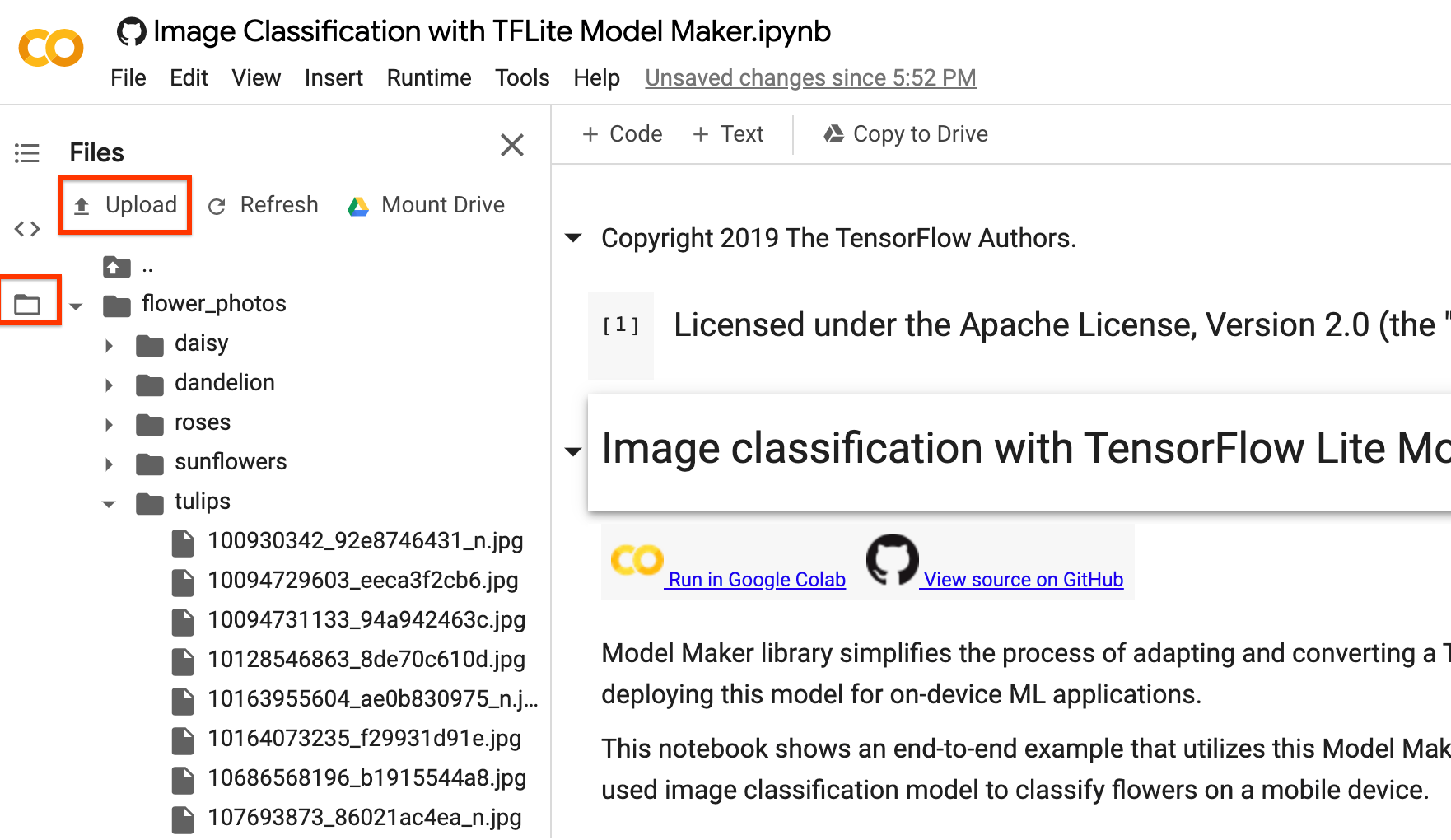
Task: Open the Tools menu
Action: tap(522, 78)
